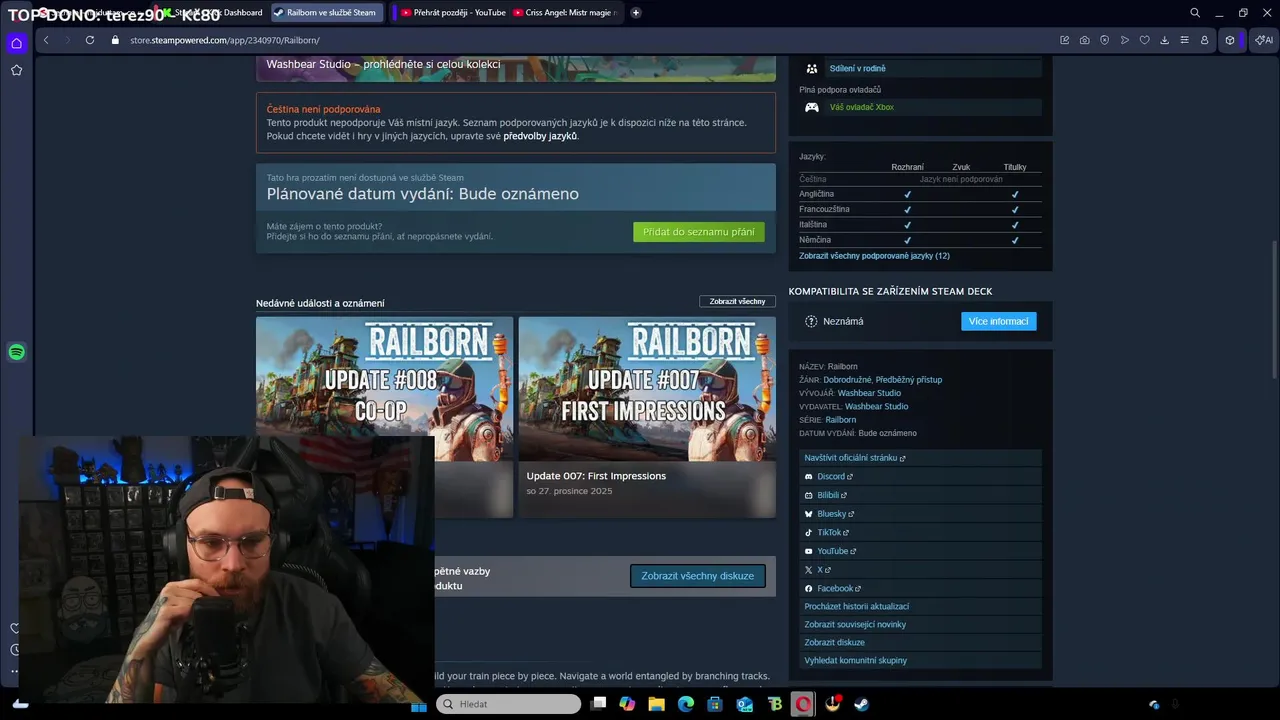
Task: Click Zobrazit související novinky link
Action: [x=920, y=624]
